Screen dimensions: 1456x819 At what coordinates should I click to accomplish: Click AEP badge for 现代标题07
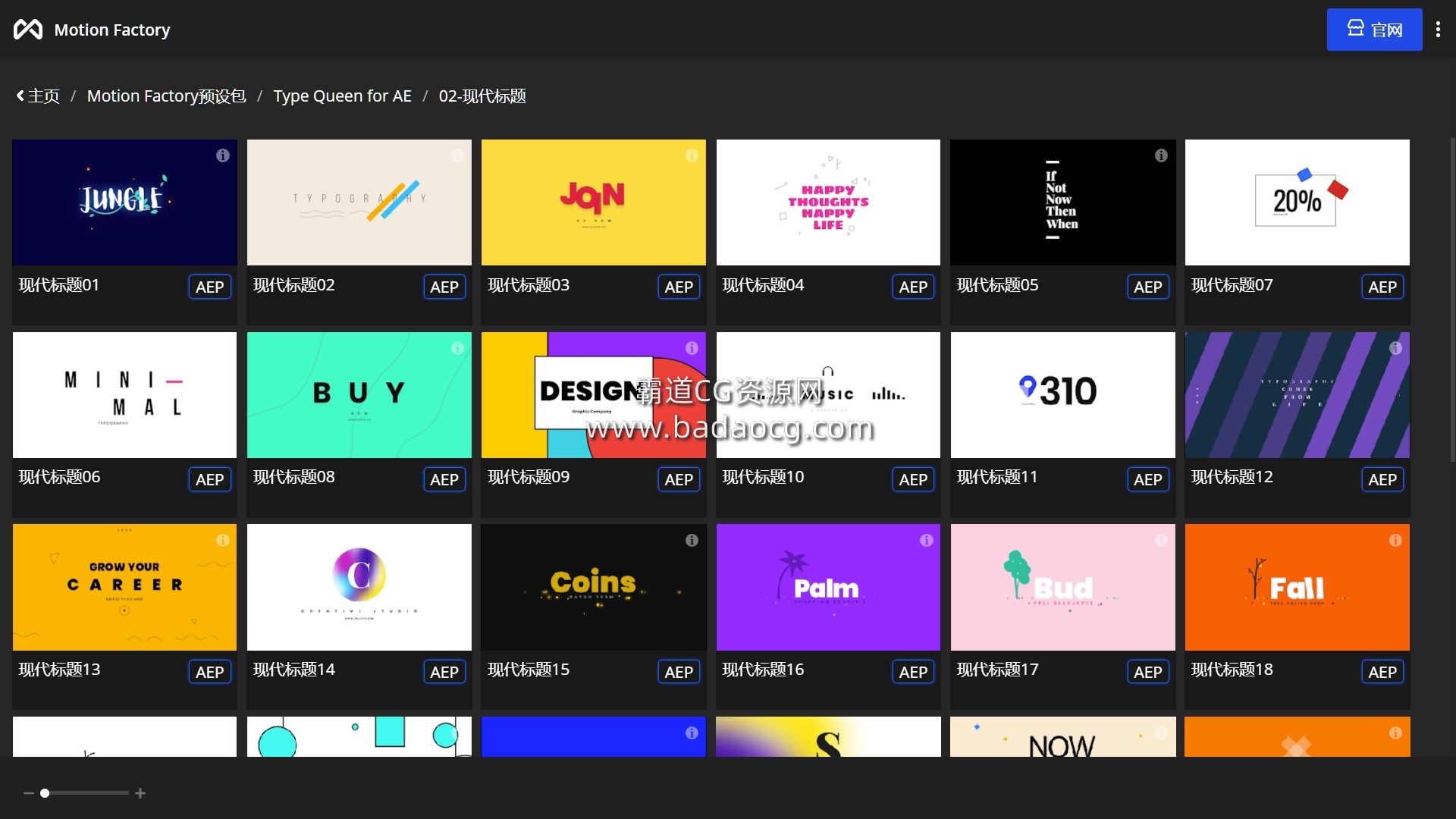click(1382, 287)
